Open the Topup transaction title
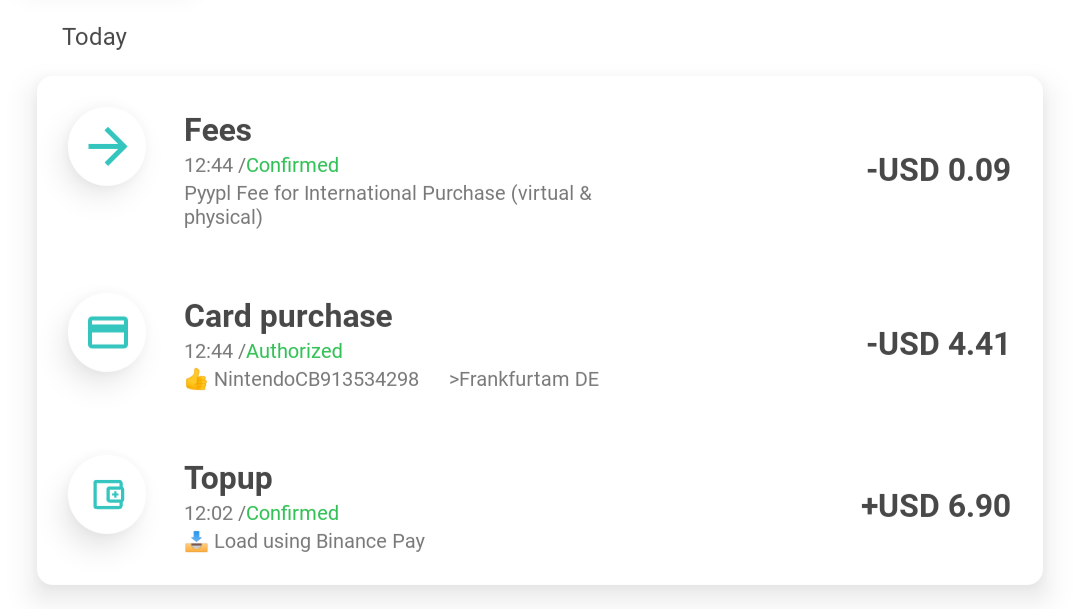The height and width of the screenshot is (609, 1080). coord(228,478)
